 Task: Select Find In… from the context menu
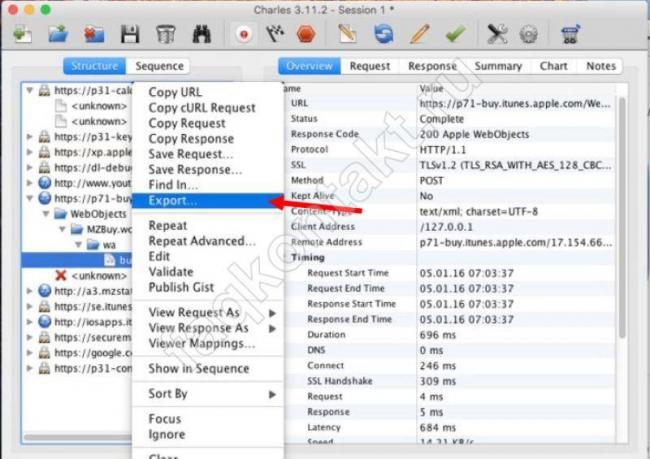[208, 185]
